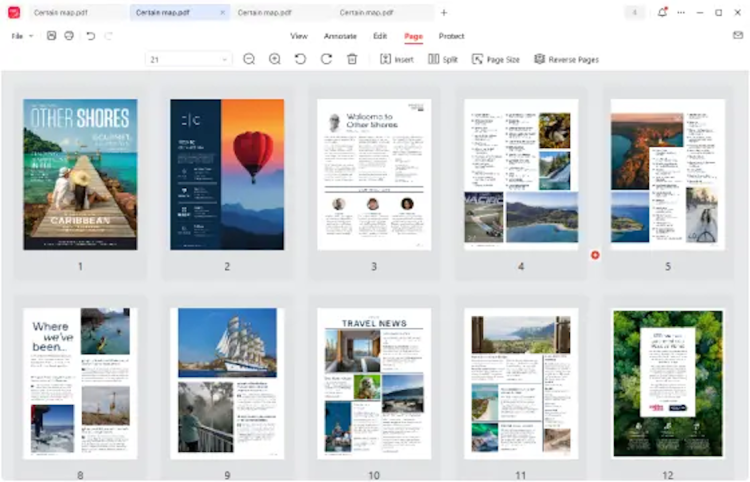The image size is (750, 482).
Task: Open the Protect tab
Action: coord(451,36)
